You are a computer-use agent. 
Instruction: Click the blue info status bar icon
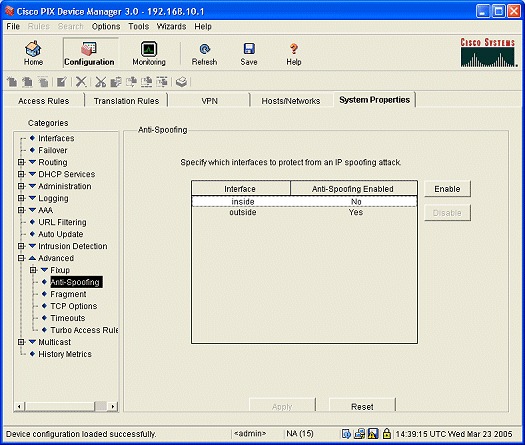coord(346,434)
